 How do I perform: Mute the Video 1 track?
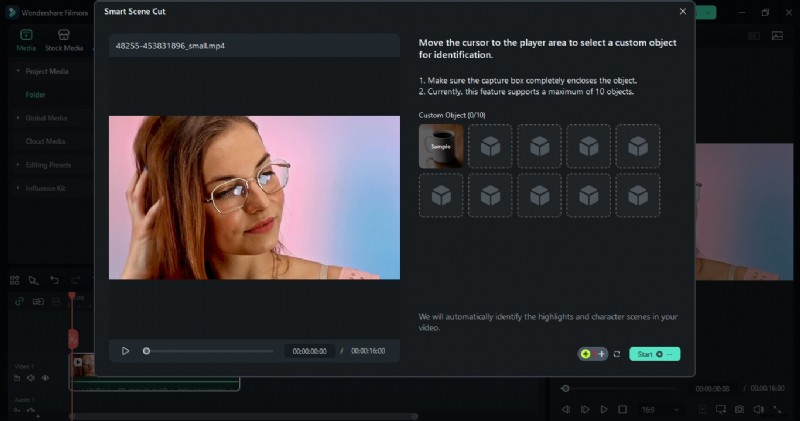[x=31, y=378]
